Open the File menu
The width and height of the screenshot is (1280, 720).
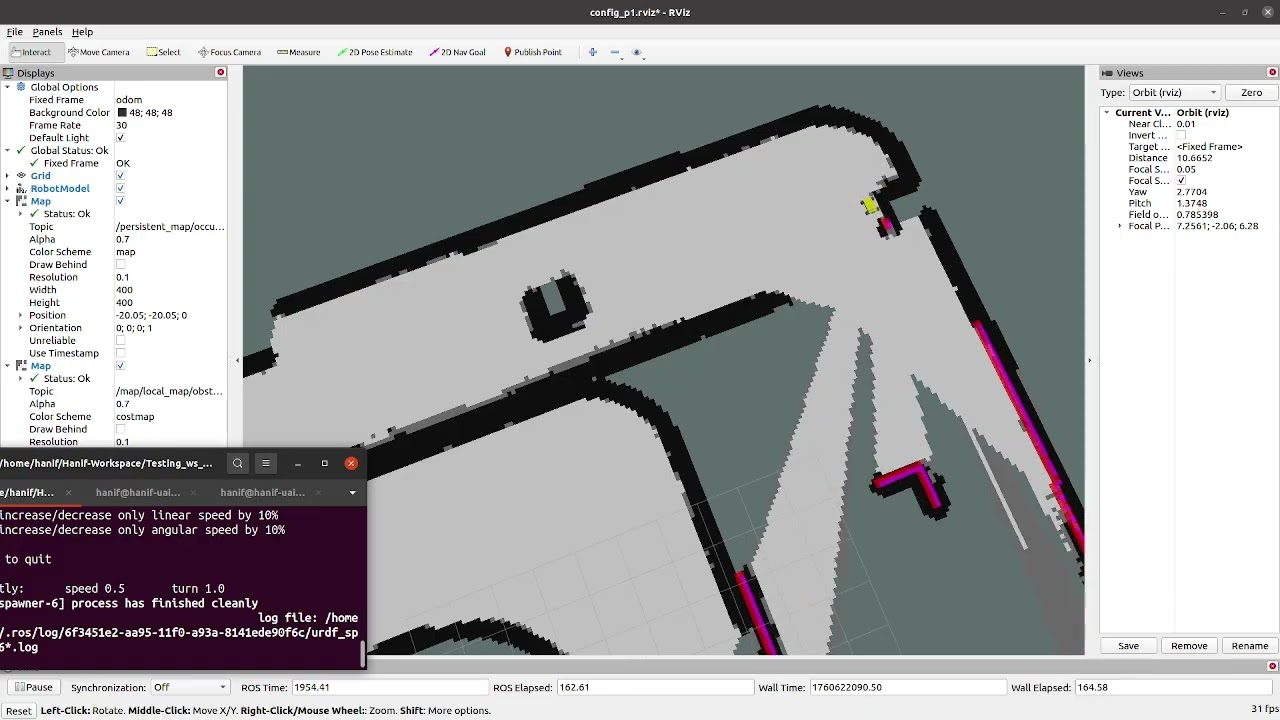click(15, 32)
